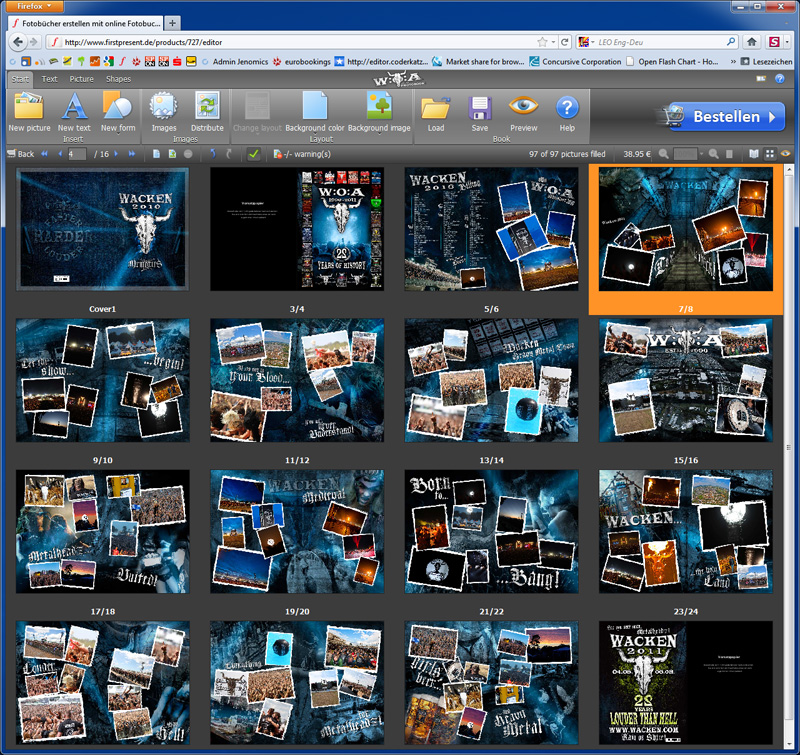The height and width of the screenshot is (755, 800).
Task: Select the highlighted 7/8 spread thumbnail
Action: click(x=686, y=229)
